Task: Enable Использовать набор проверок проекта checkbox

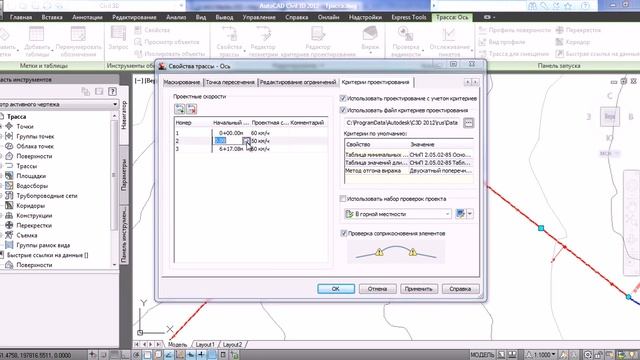Action: 343,199
